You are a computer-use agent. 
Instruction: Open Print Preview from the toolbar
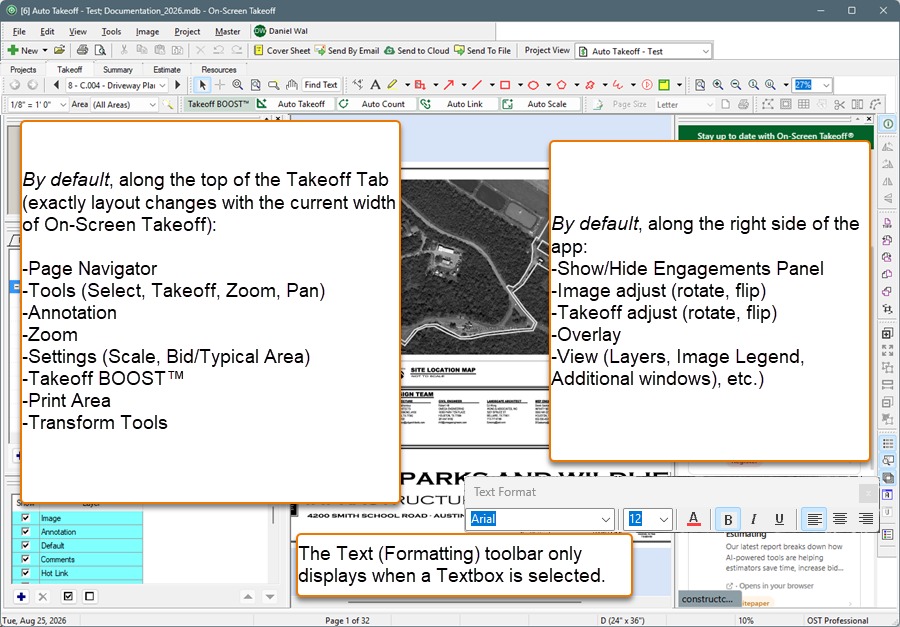[x=100, y=51]
